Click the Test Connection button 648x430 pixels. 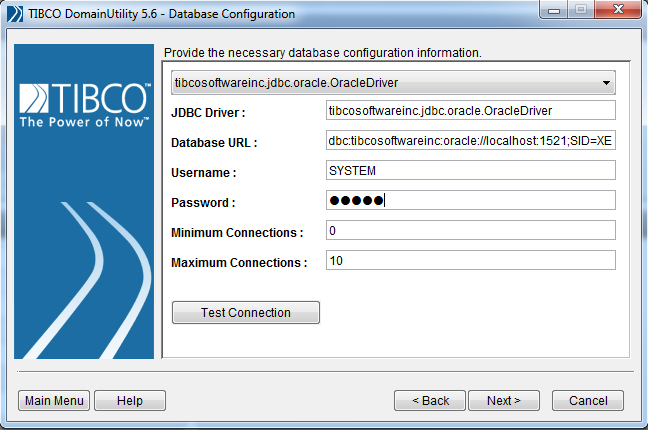click(x=246, y=313)
